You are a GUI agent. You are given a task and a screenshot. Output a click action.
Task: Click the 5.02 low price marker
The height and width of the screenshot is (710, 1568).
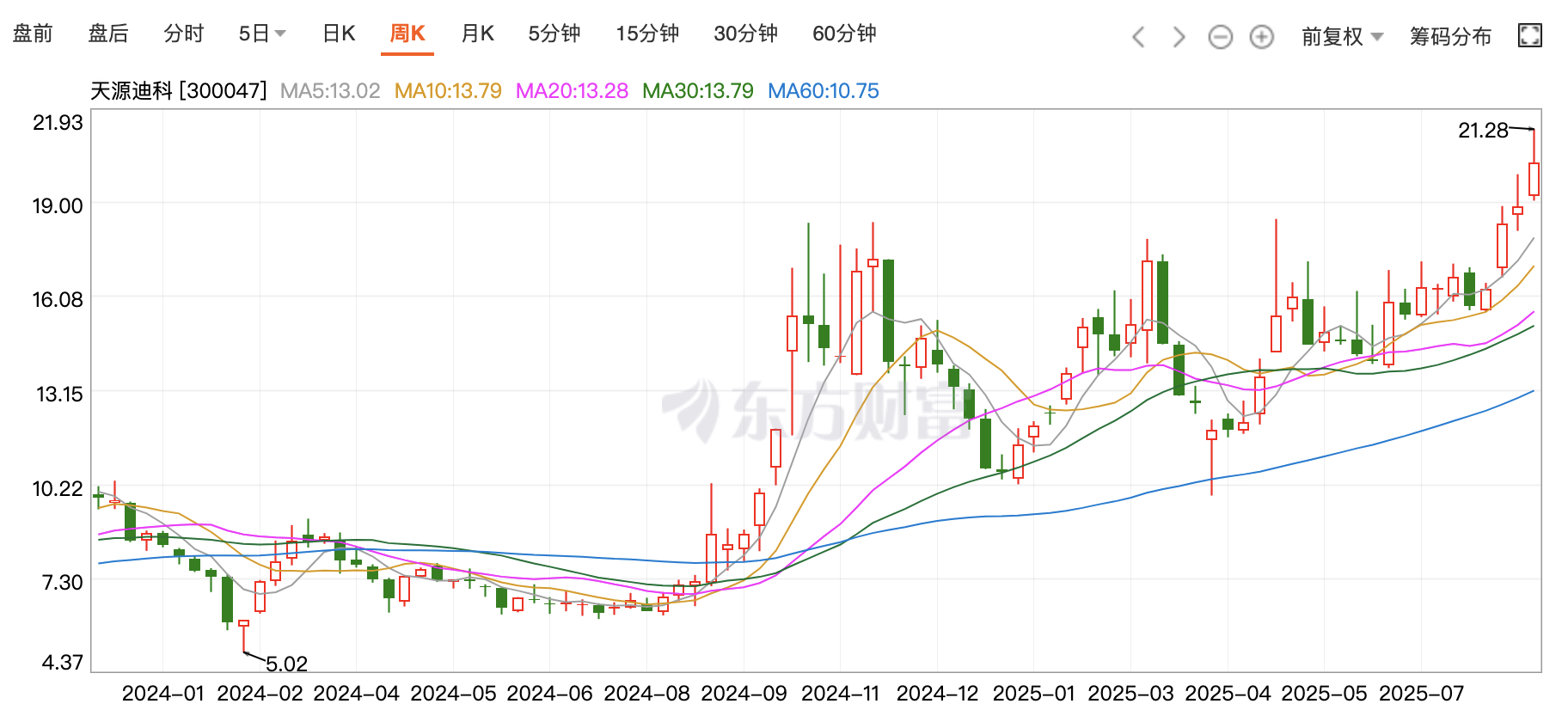[286, 664]
